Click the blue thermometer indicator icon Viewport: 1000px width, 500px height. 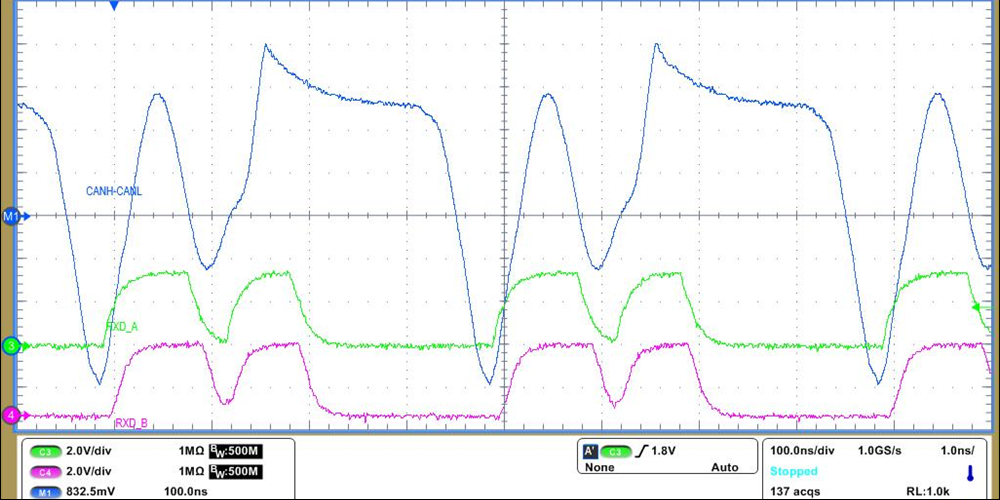pos(970,472)
